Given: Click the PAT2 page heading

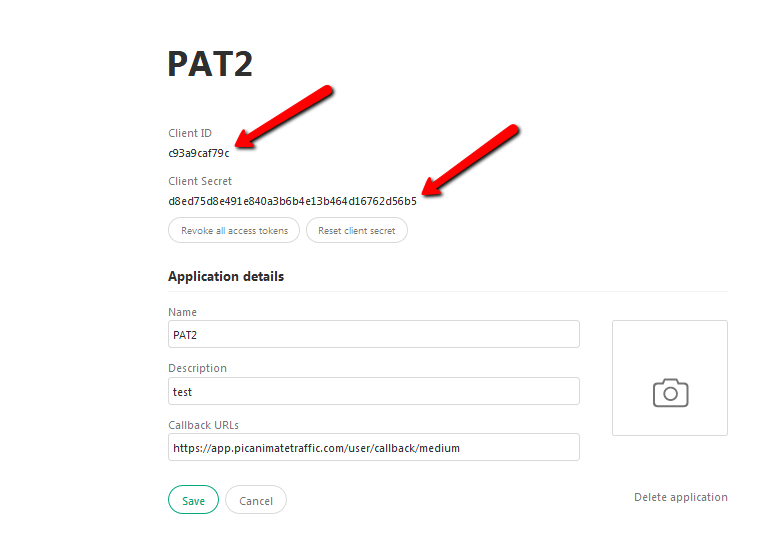Looking at the screenshot, I should (210, 64).
